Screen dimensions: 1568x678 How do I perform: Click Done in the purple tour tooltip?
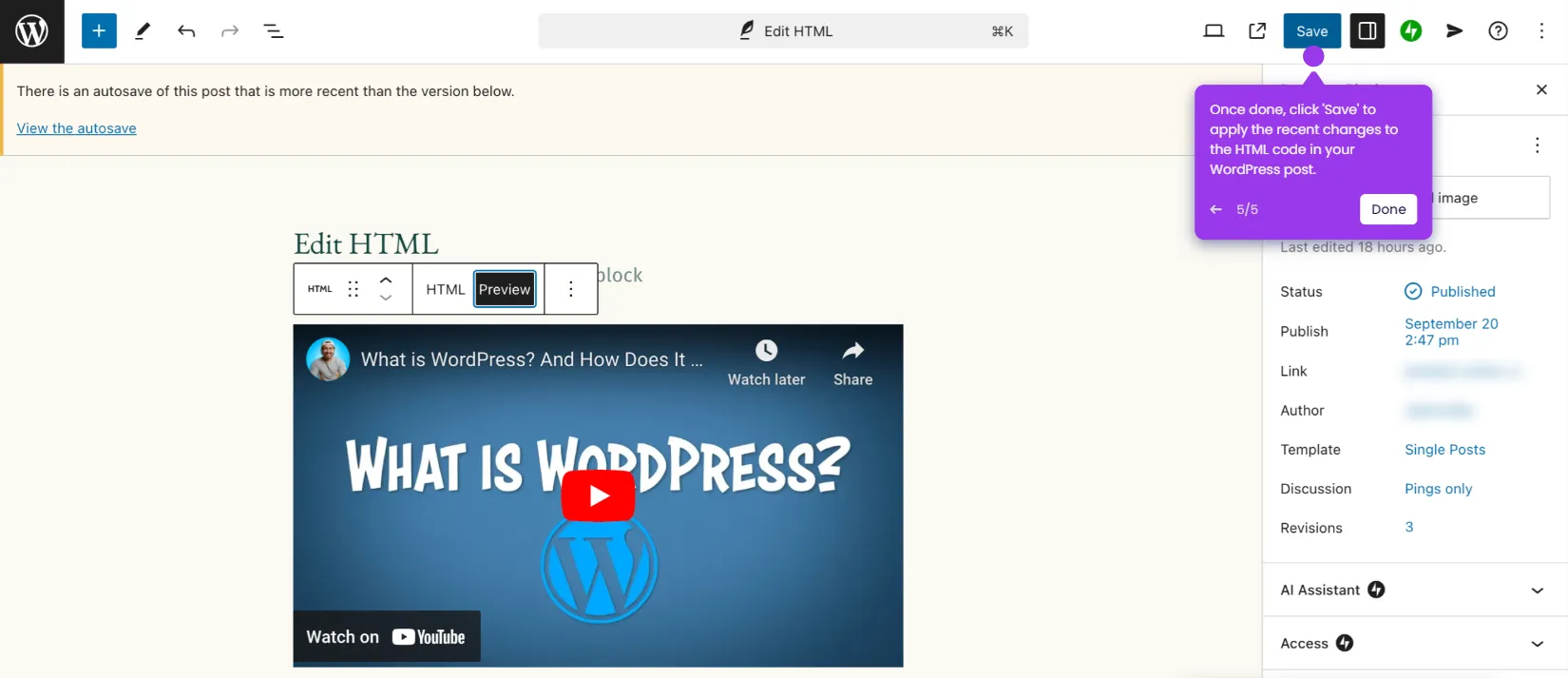[x=1388, y=209]
